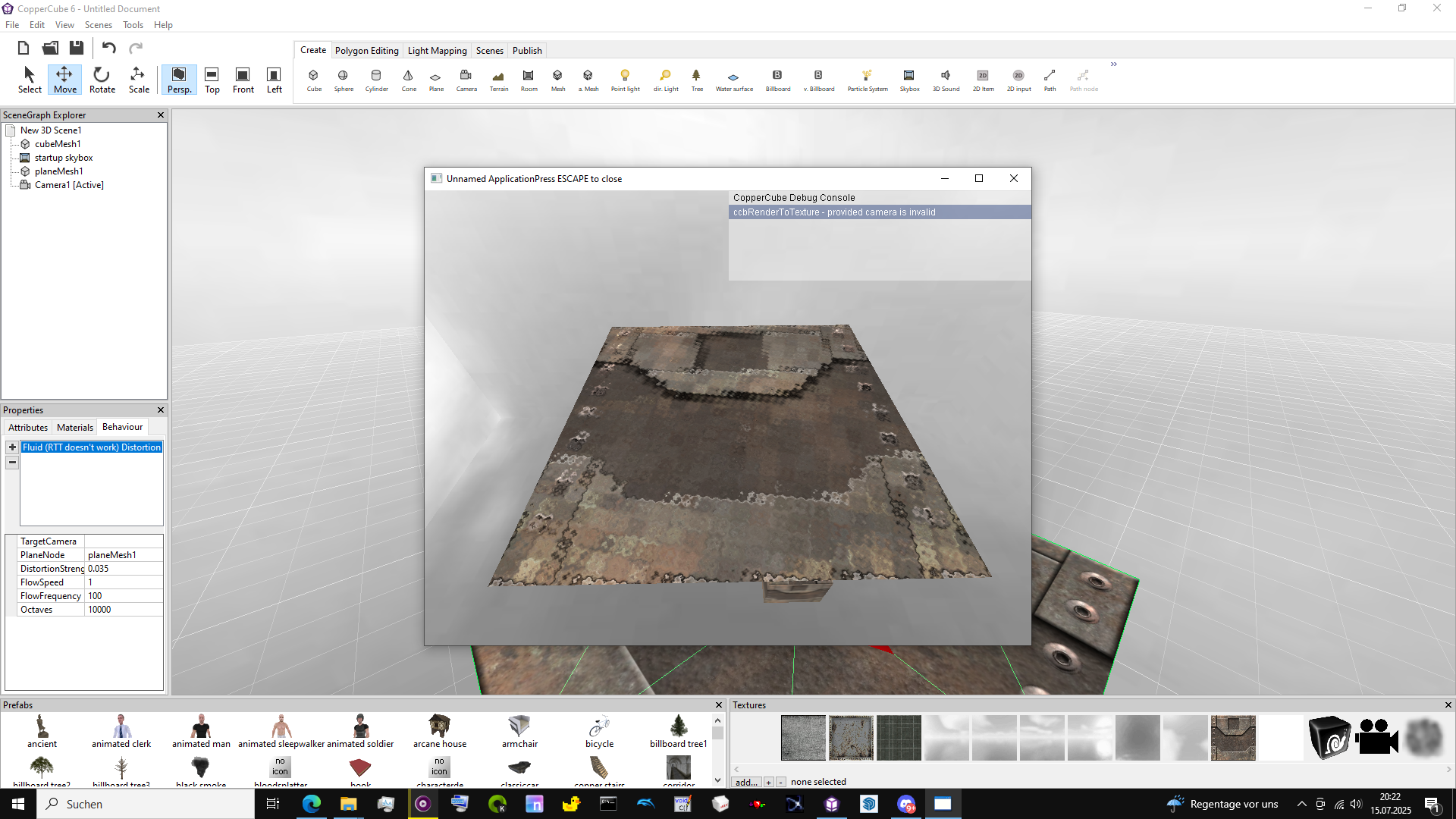The height and width of the screenshot is (819, 1456).
Task: Open Microsoft Edge from taskbar
Action: (x=312, y=804)
